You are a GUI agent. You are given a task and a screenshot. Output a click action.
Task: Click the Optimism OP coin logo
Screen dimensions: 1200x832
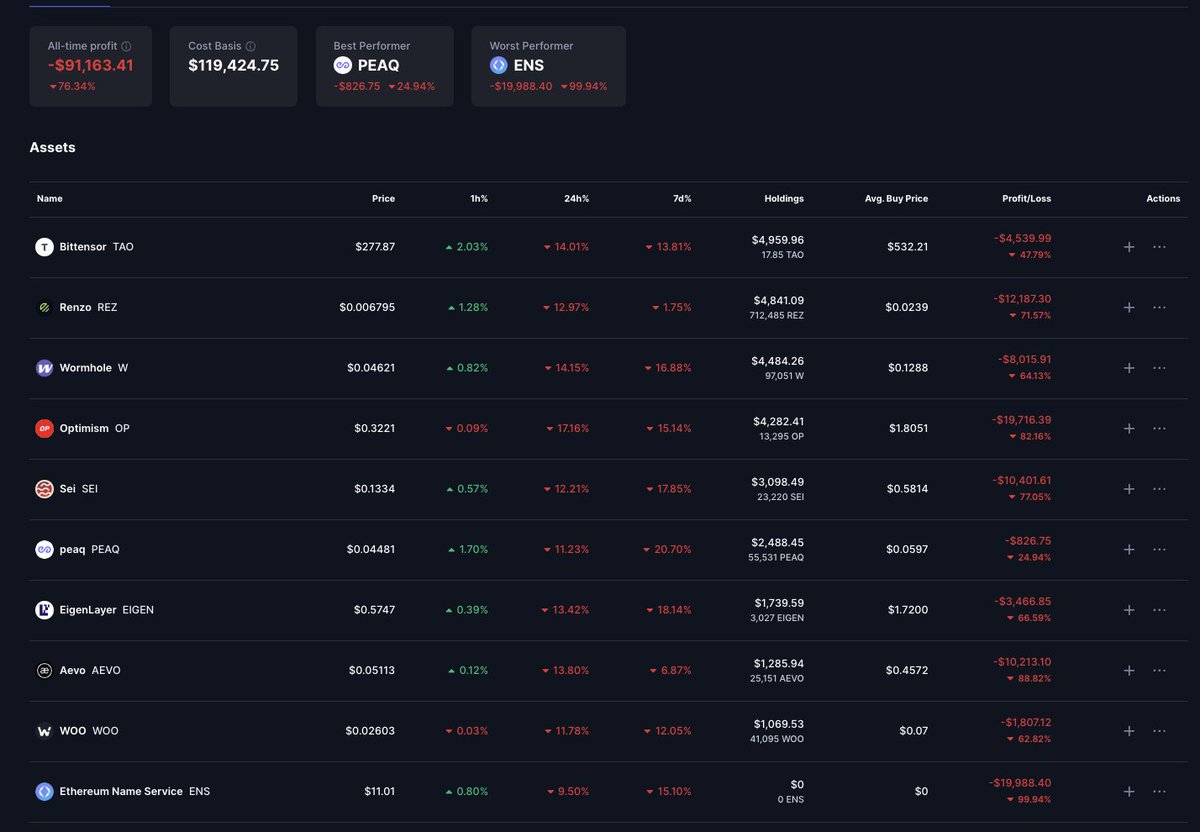click(x=44, y=429)
